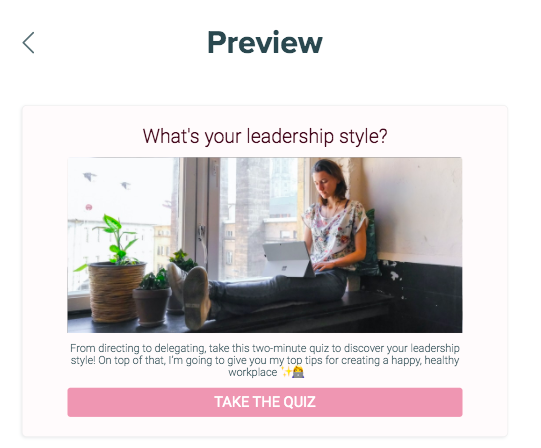This screenshot has height=448, width=541.
Task: Click the window handle in the photo
Action: click(x=201, y=232)
